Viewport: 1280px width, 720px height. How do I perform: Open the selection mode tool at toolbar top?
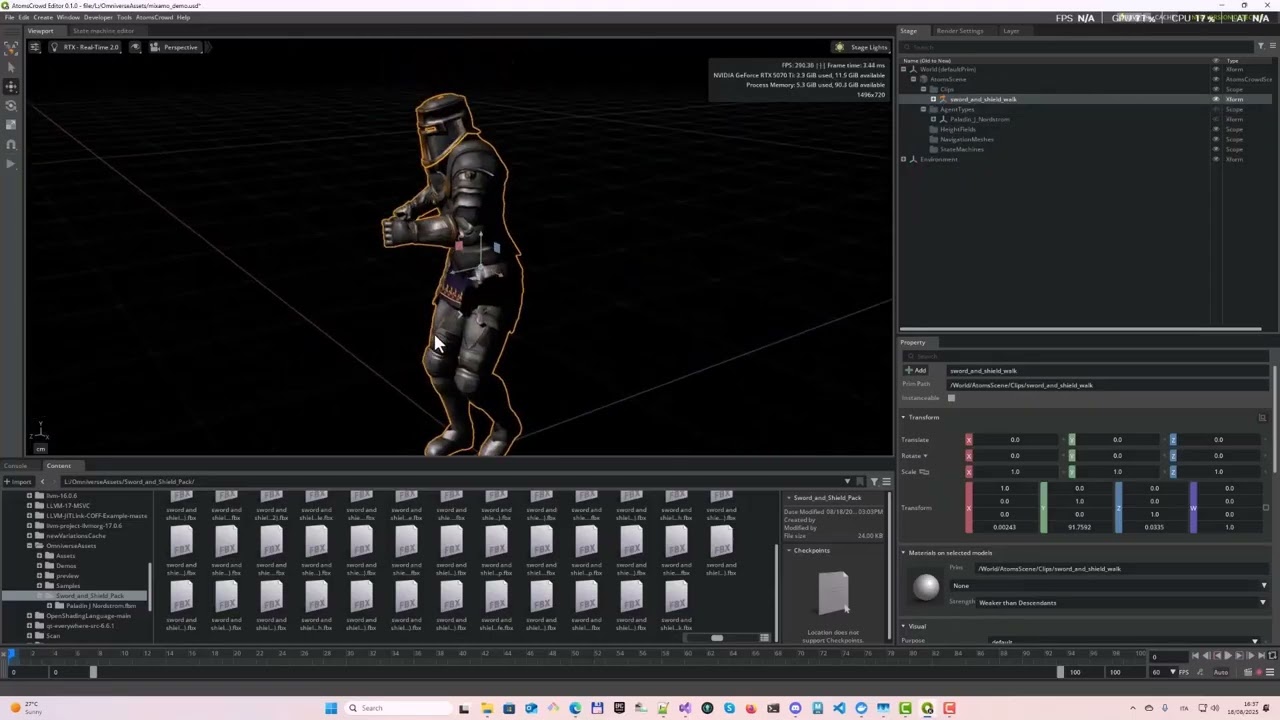coord(10,47)
